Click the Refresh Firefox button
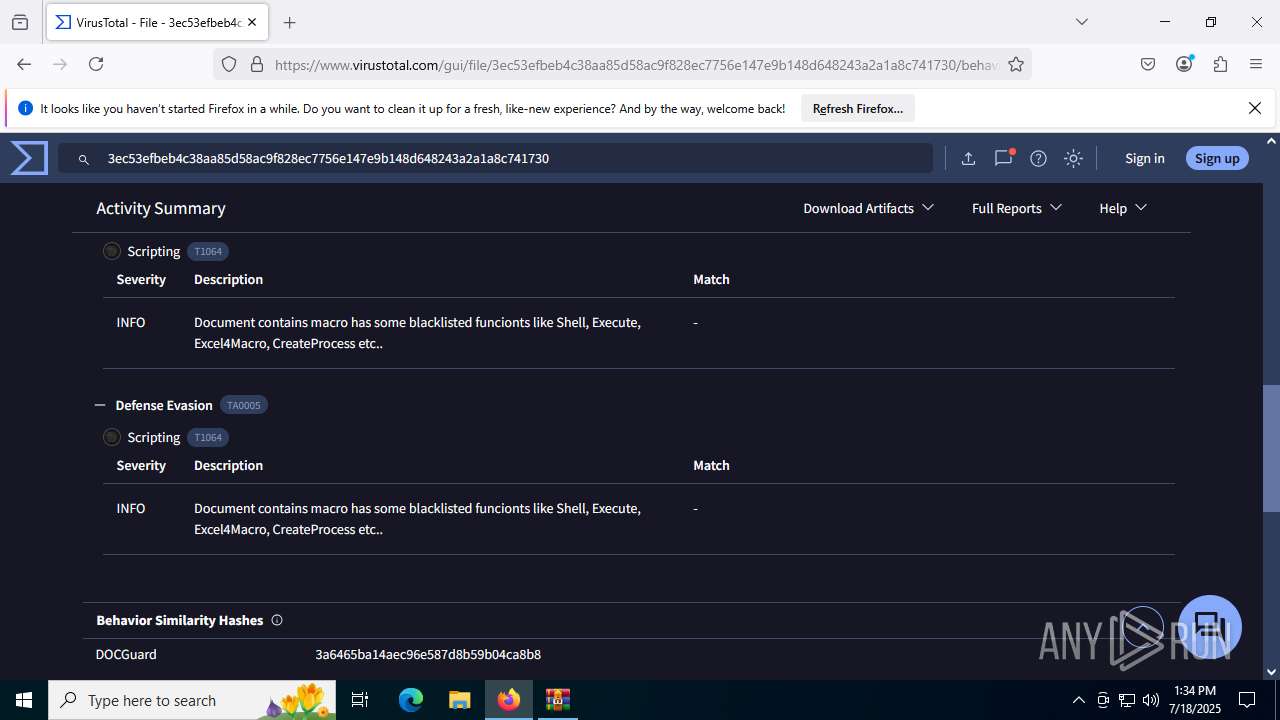 [858, 108]
